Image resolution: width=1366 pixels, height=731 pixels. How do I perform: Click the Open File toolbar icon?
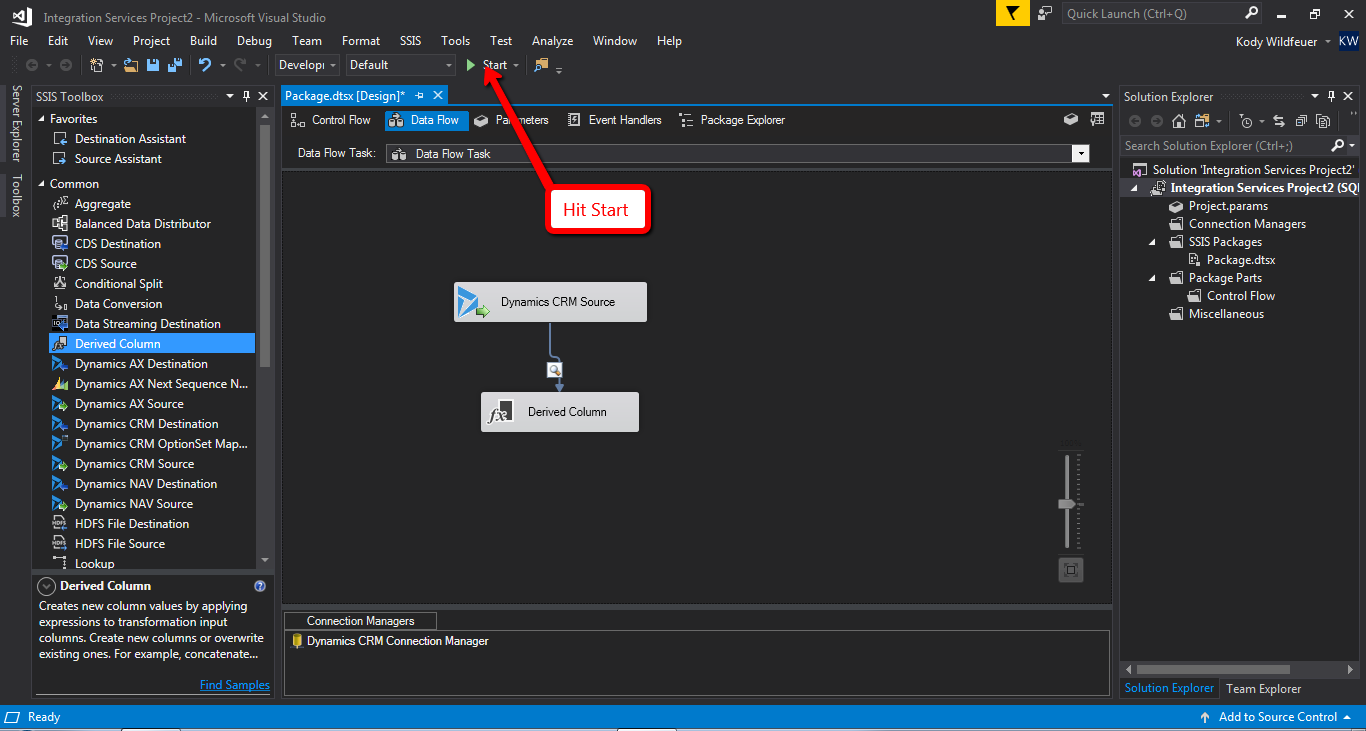pos(131,65)
